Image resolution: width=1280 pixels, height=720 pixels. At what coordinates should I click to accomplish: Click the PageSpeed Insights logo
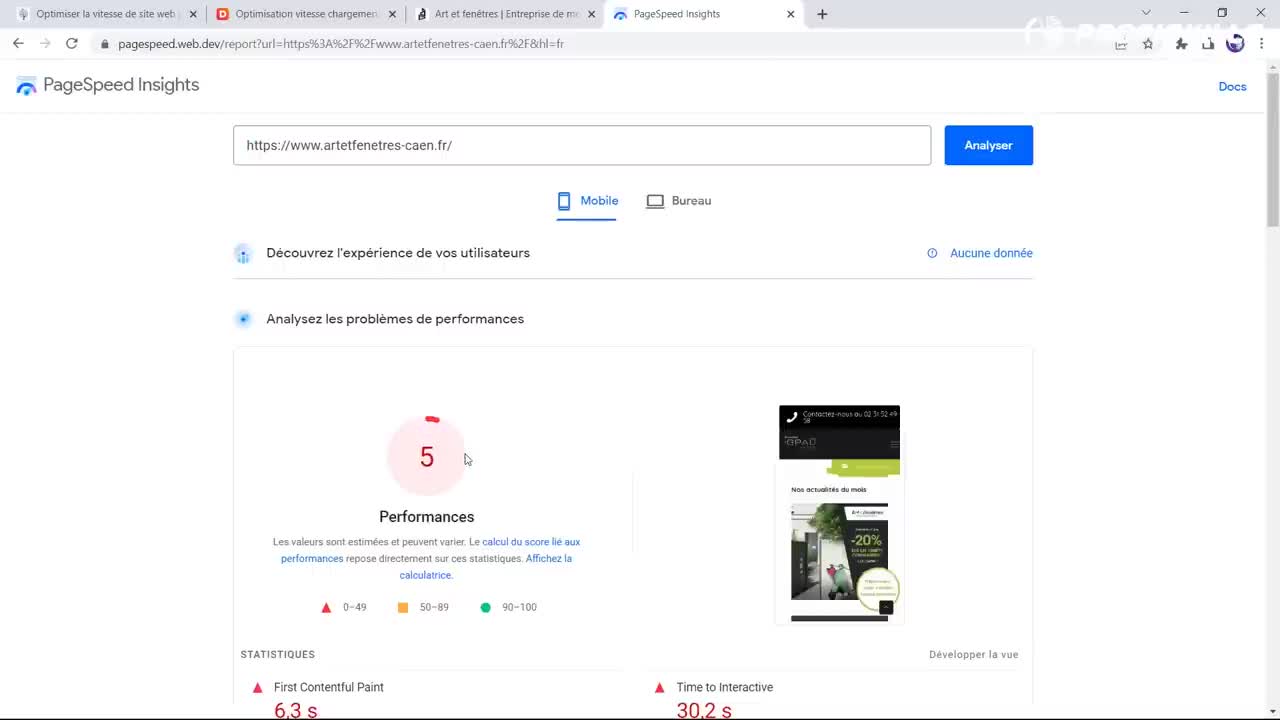point(108,85)
